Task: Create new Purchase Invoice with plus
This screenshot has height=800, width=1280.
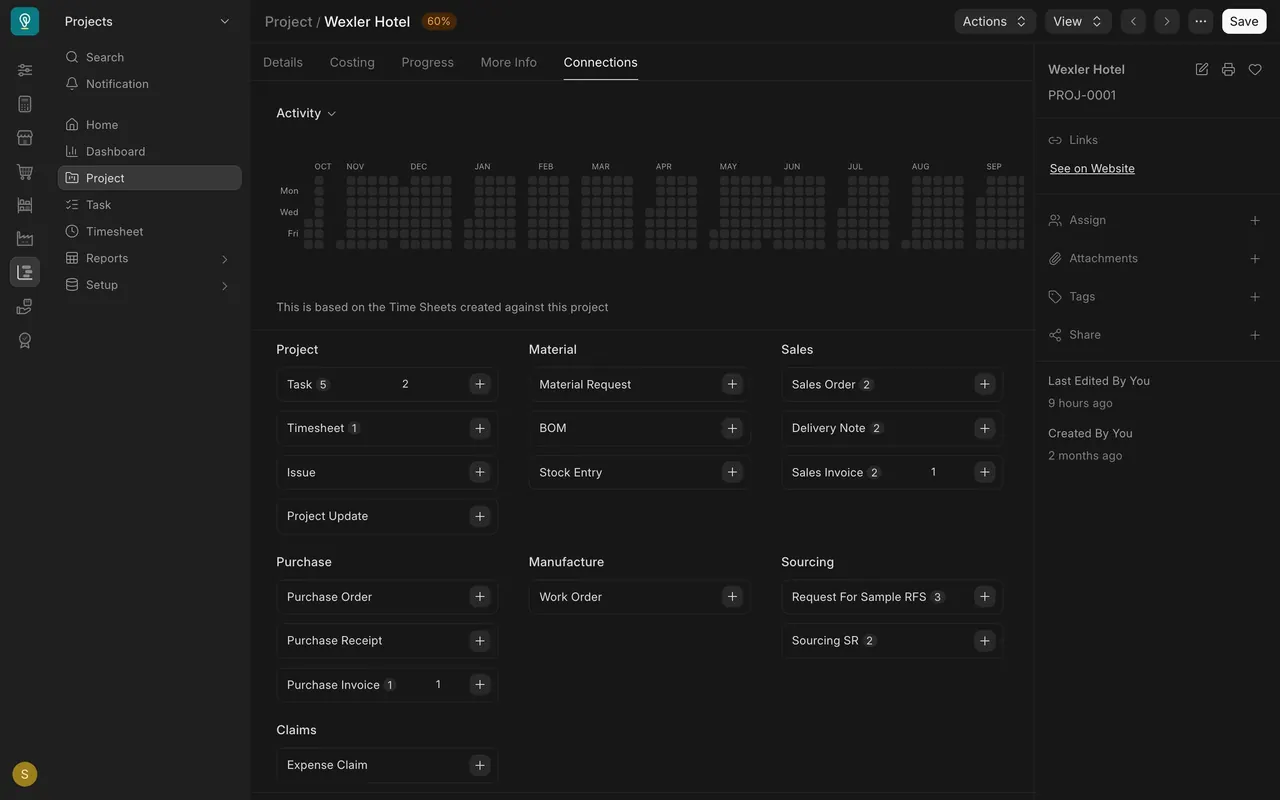Action: 480,685
